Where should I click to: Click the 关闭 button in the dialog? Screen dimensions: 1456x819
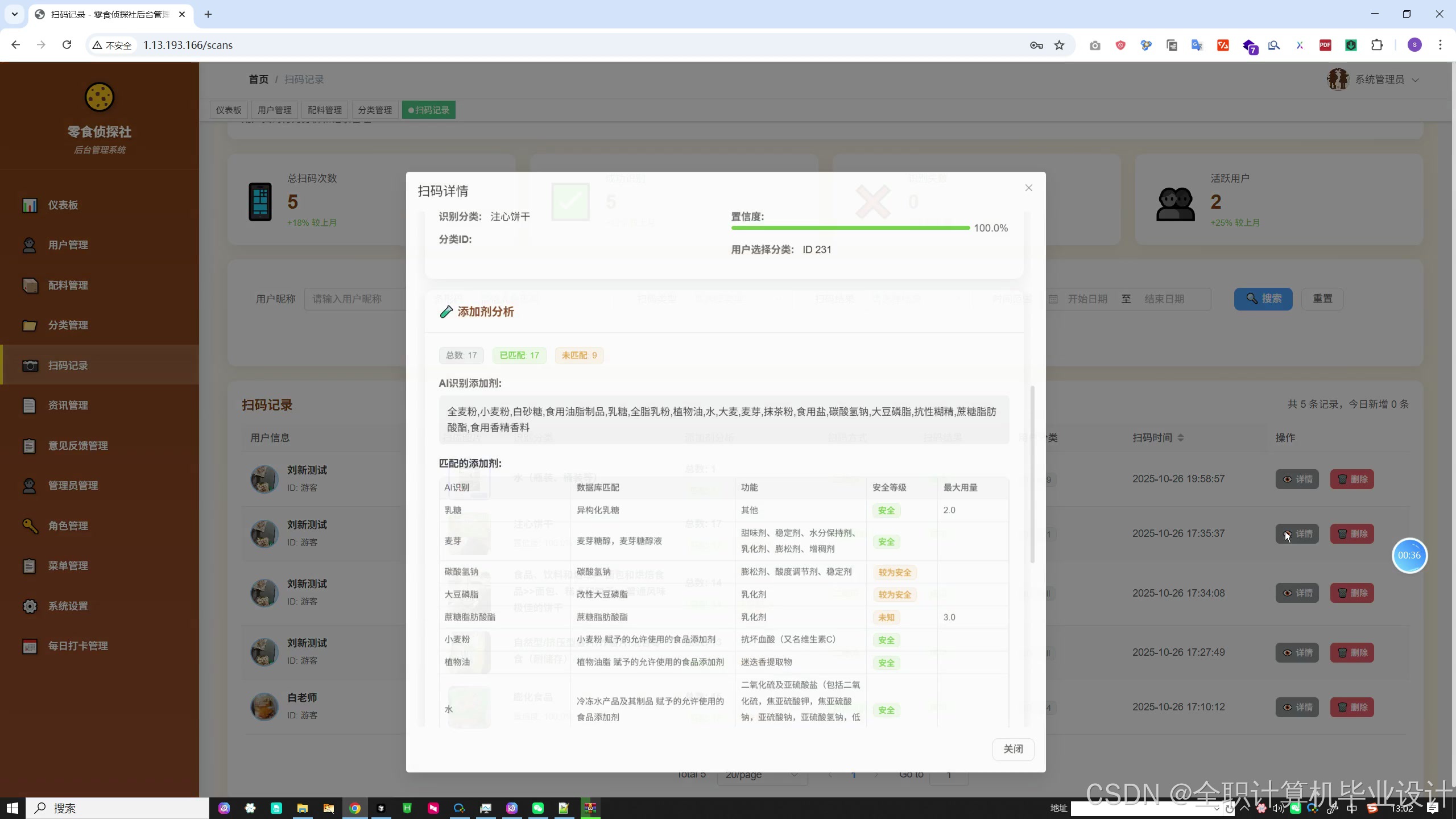pyautogui.click(x=1013, y=749)
